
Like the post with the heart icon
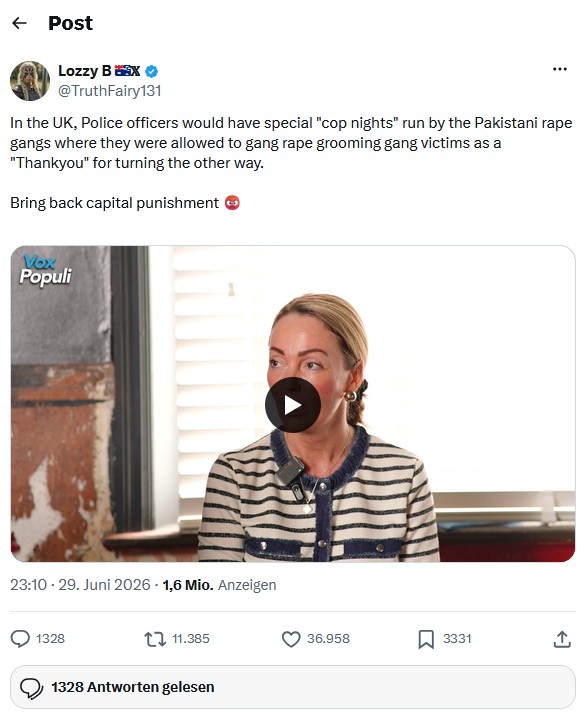(x=291, y=639)
